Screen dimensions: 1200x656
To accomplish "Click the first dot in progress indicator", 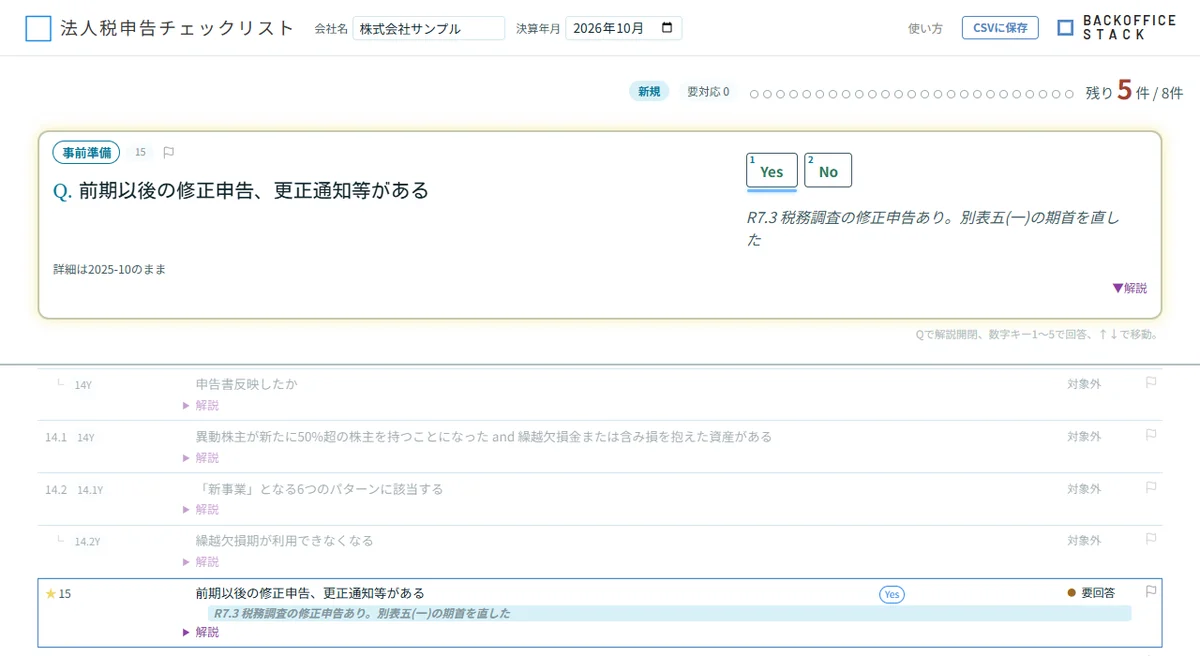I will tap(754, 93).
